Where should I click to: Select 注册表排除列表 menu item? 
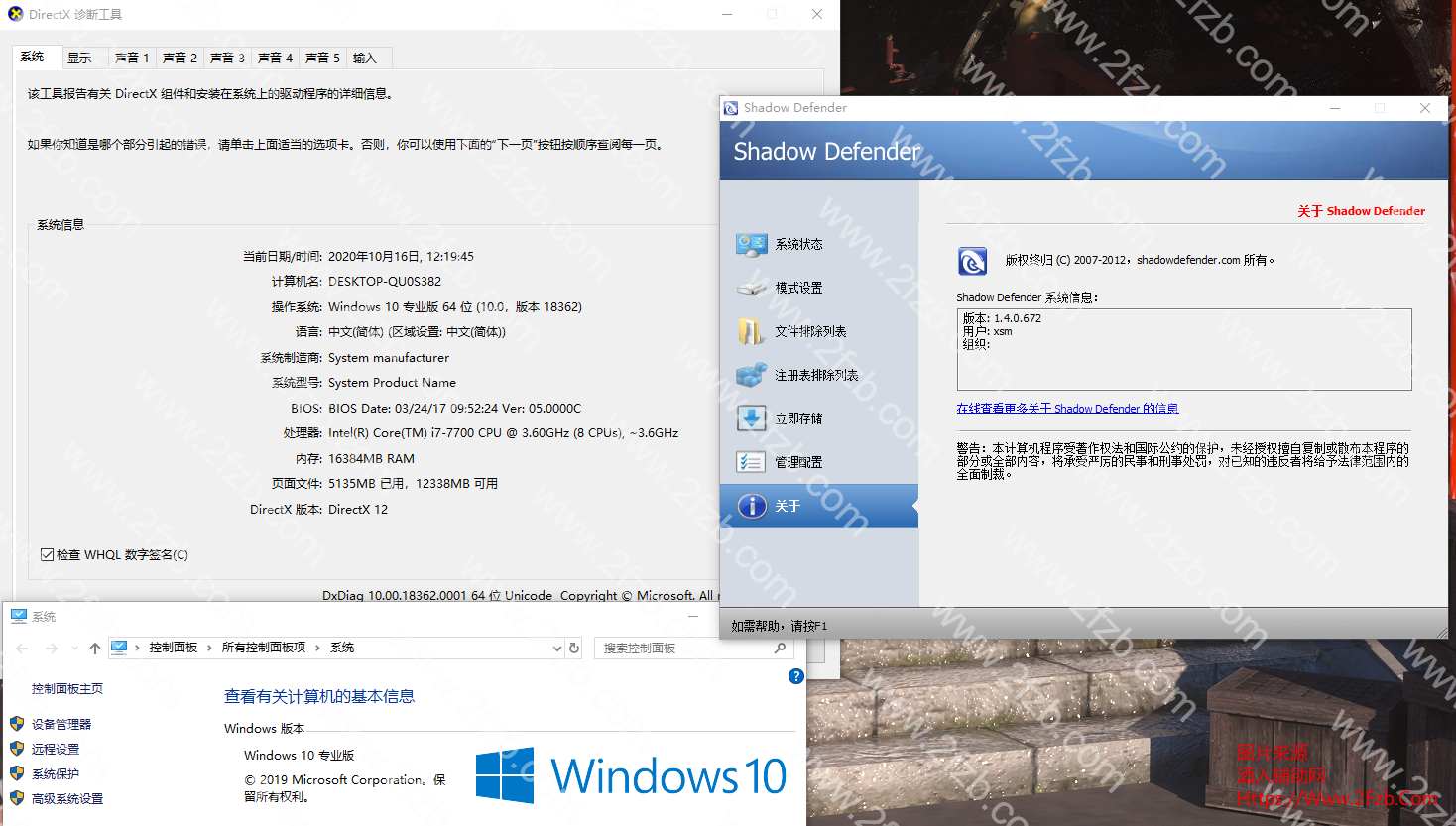(x=819, y=375)
